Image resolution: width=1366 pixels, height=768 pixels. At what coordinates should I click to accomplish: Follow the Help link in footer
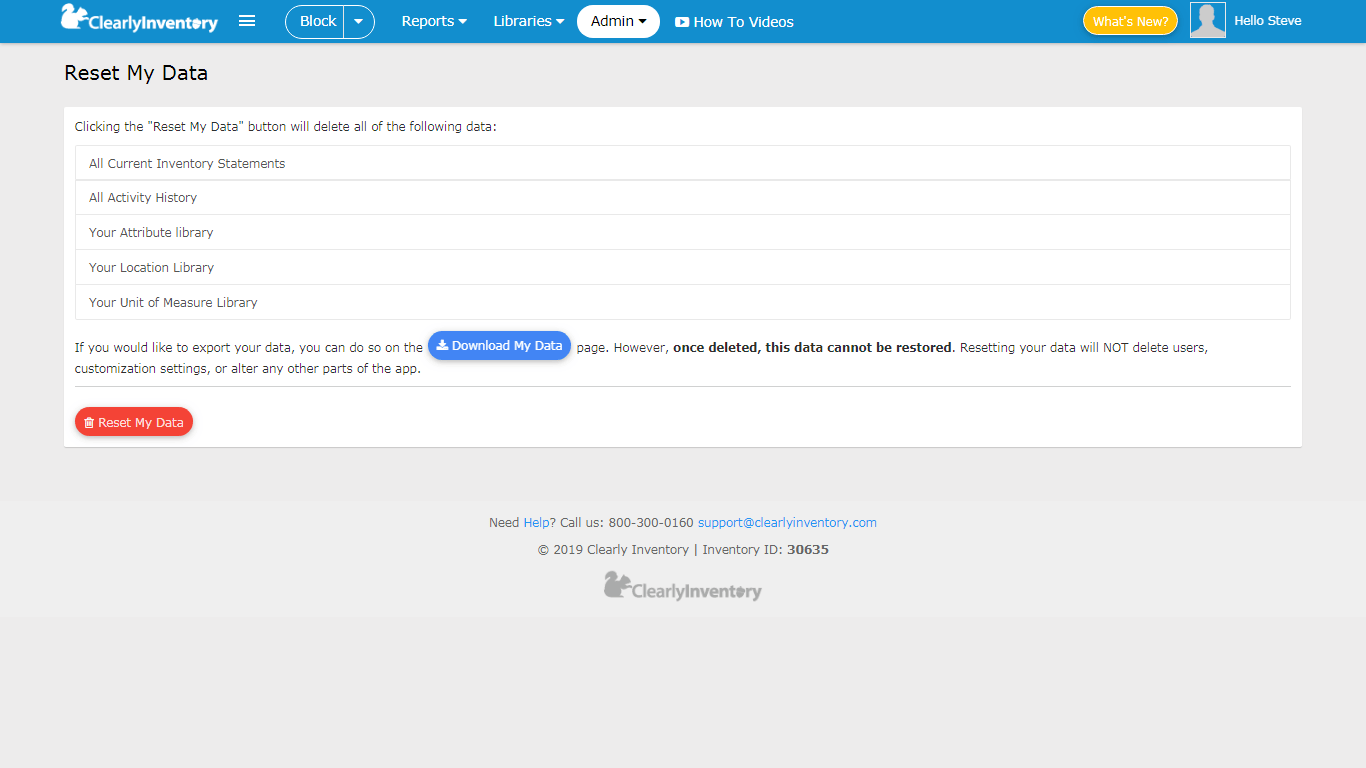tap(536, 522)
